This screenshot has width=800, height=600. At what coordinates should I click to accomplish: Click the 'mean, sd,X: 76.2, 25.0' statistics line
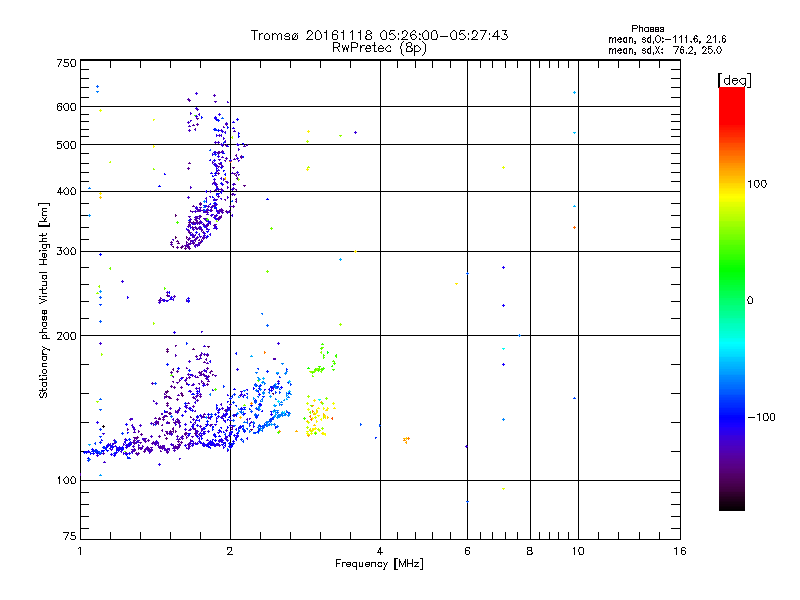click(665, 50)
